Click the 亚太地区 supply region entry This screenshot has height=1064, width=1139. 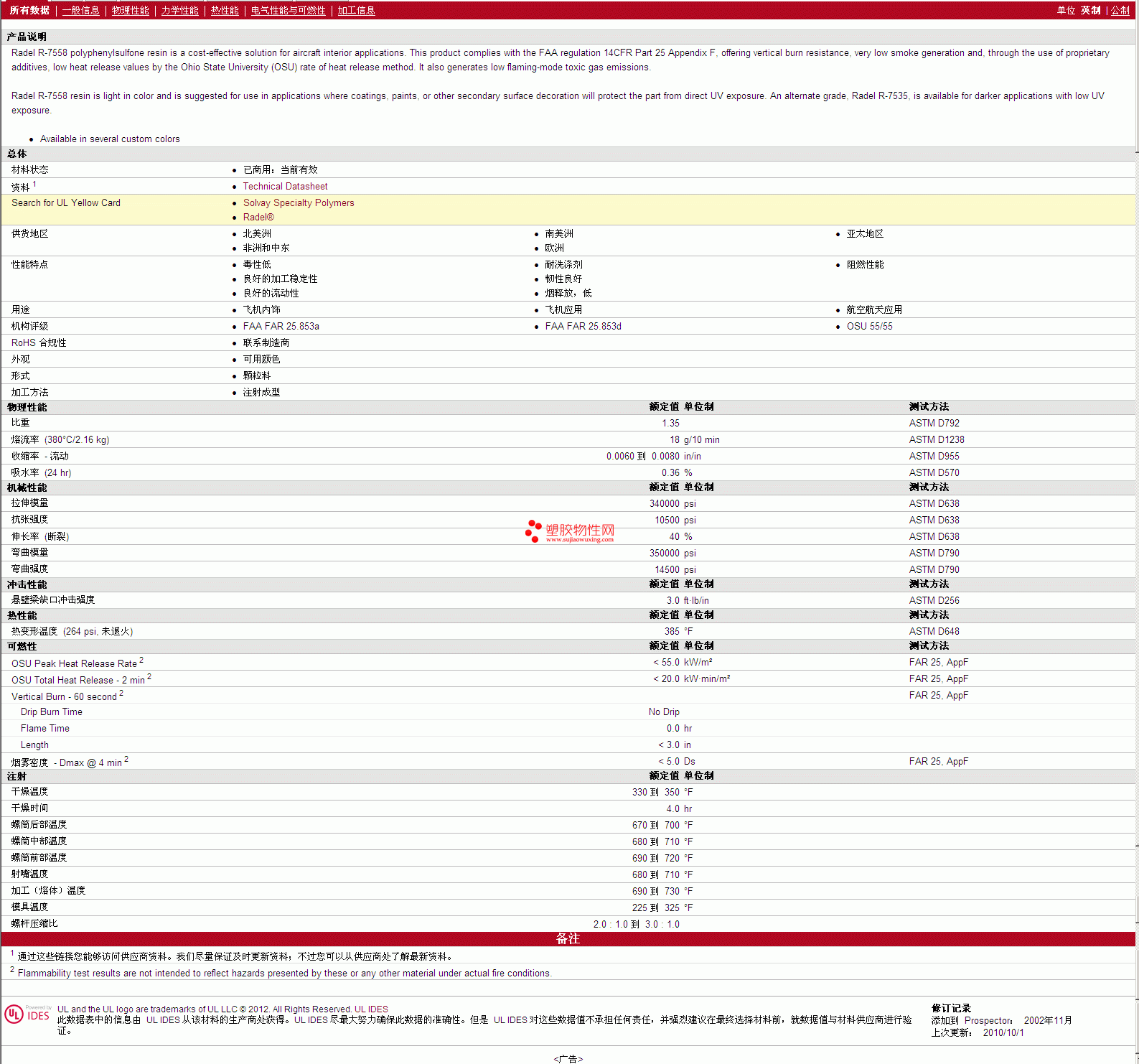point(865,233)
